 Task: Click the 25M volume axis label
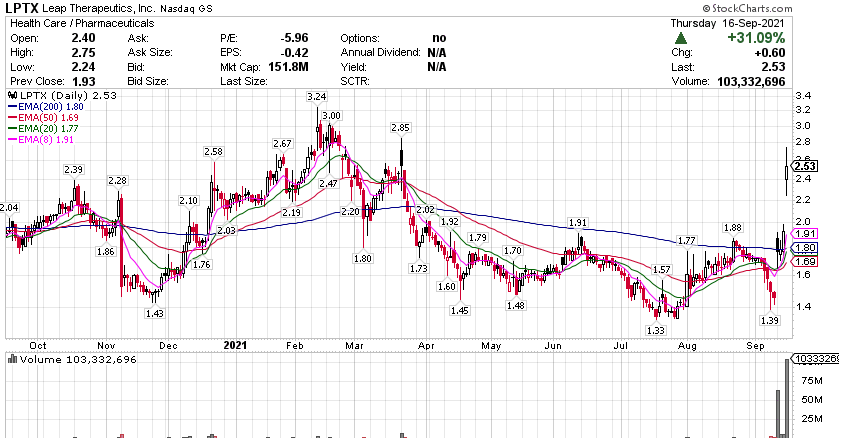point(812,418)
